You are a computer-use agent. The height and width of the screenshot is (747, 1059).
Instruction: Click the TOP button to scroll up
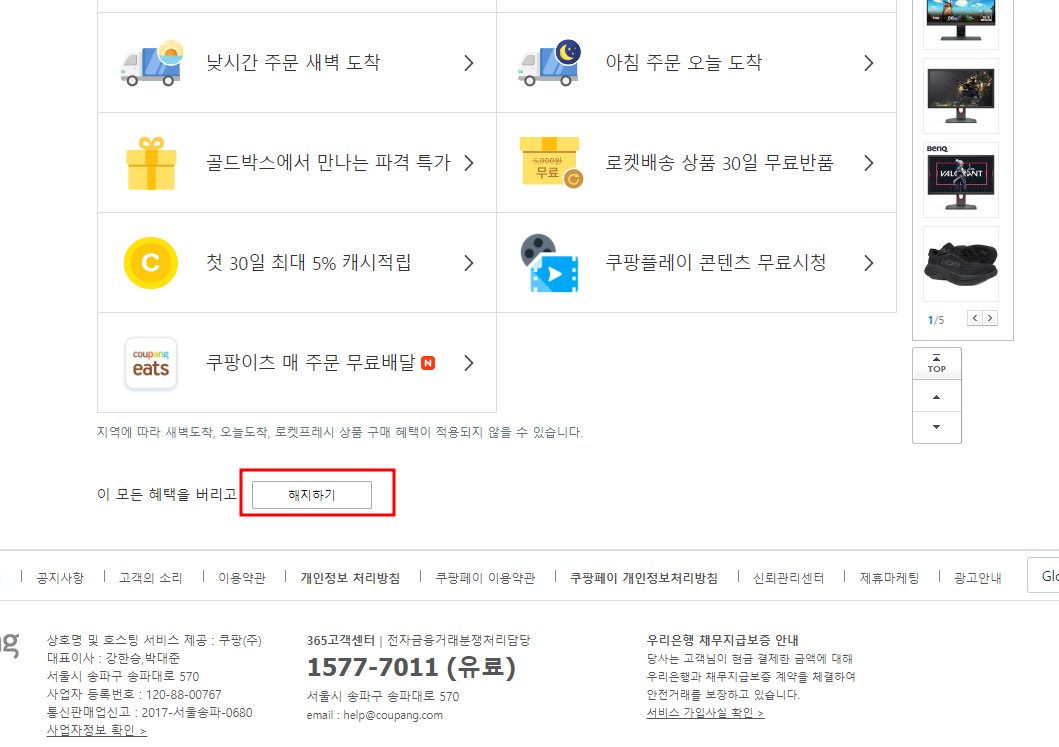(x=936, y=363)
